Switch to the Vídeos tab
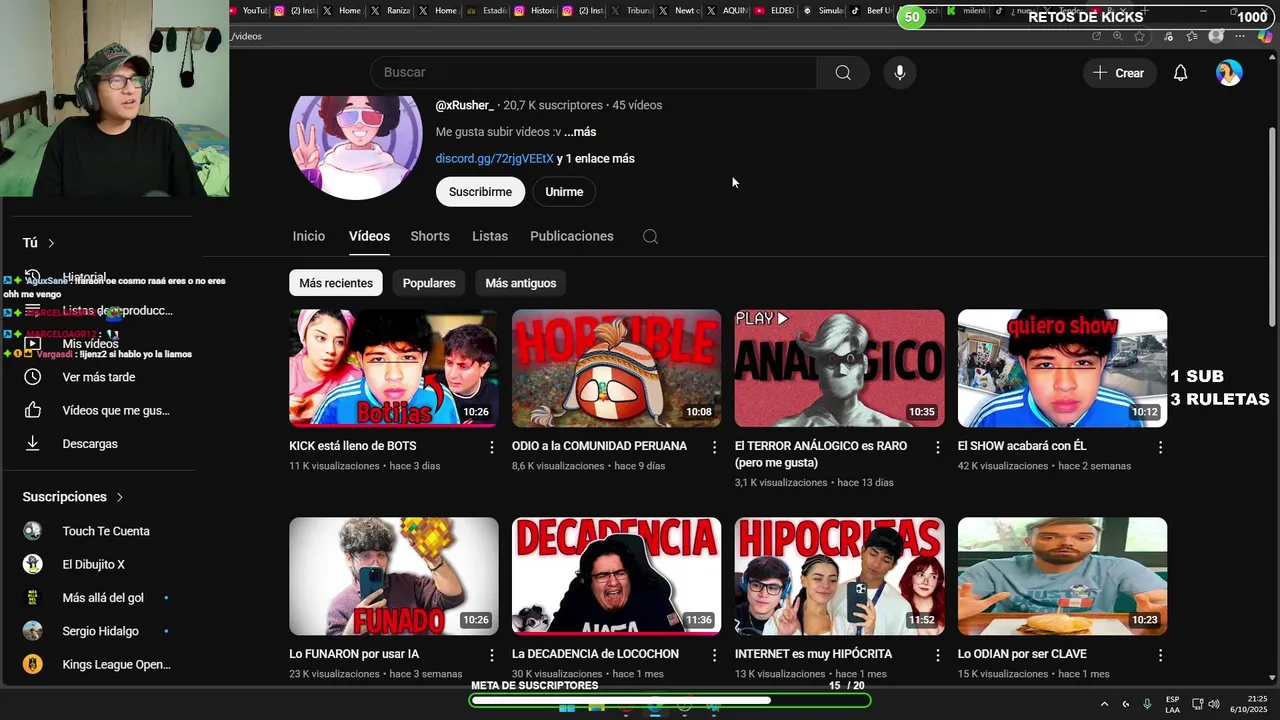The width and height of the screenshot is (1280, 720). click(369, 236)
